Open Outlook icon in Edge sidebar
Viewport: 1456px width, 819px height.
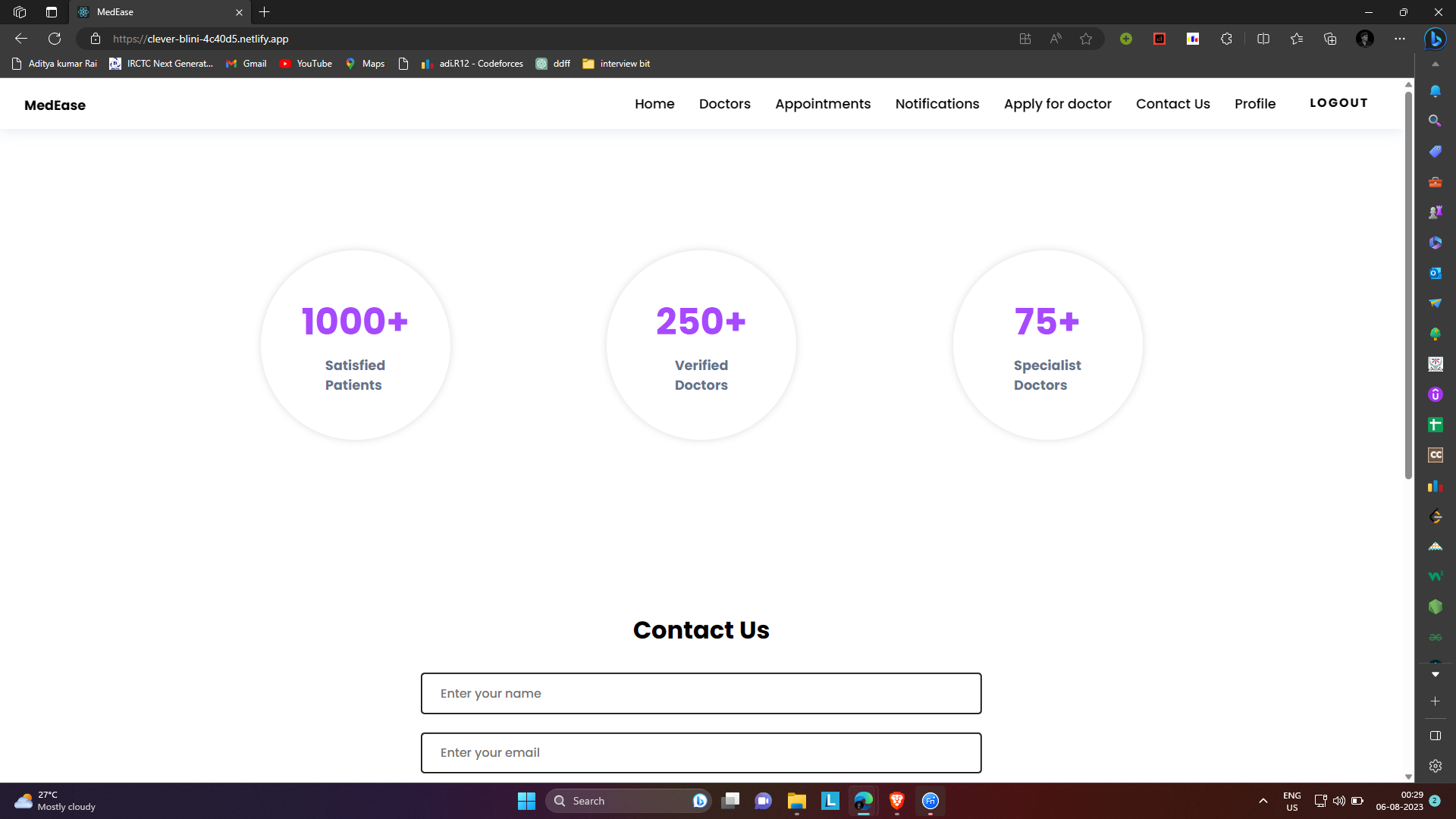coord(1435,273)
